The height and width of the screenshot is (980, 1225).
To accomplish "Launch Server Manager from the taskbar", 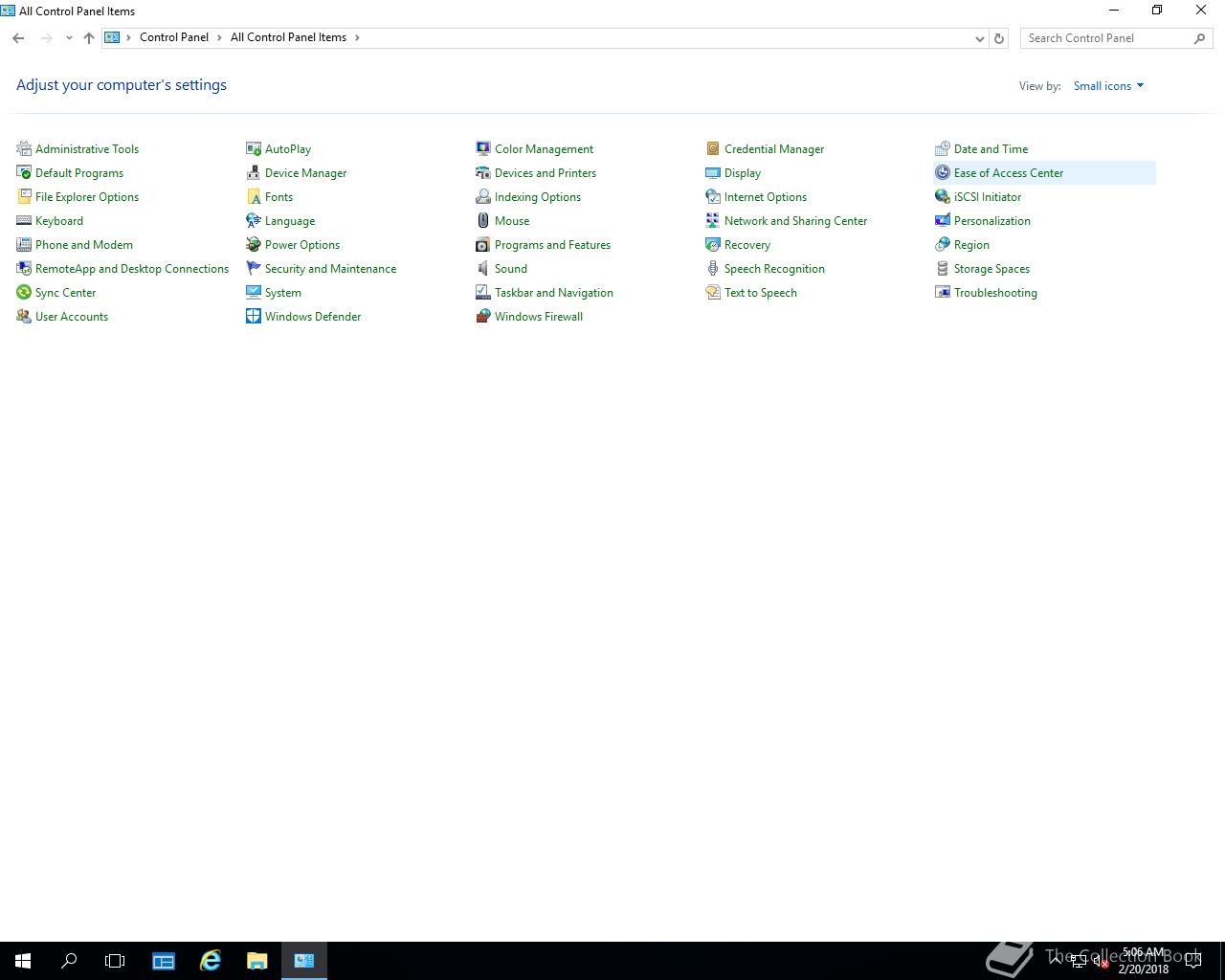I will coord(164,961).
